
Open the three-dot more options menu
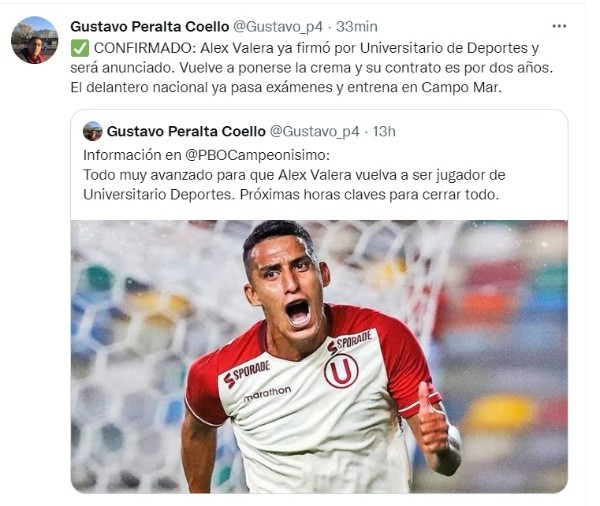click(559, 26)
